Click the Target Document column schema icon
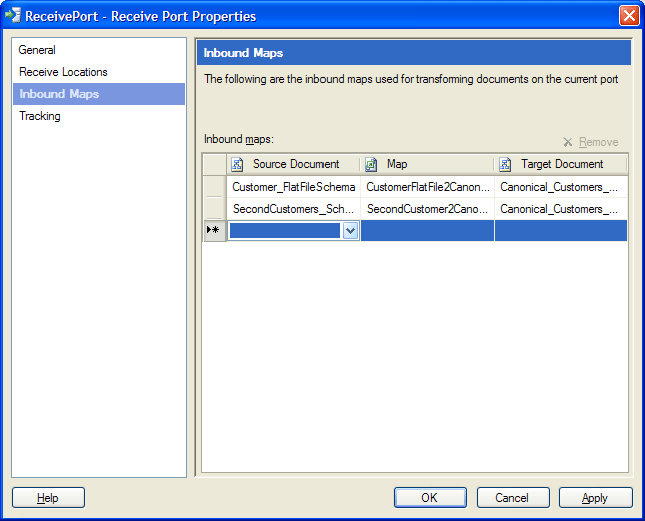The image size is (645, 521). pos(505,164)
